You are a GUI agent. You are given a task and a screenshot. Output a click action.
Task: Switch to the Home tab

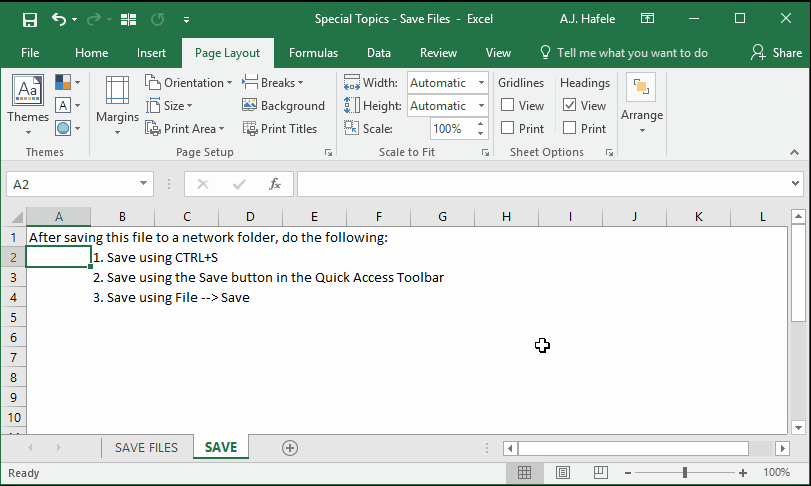[92, 53]
